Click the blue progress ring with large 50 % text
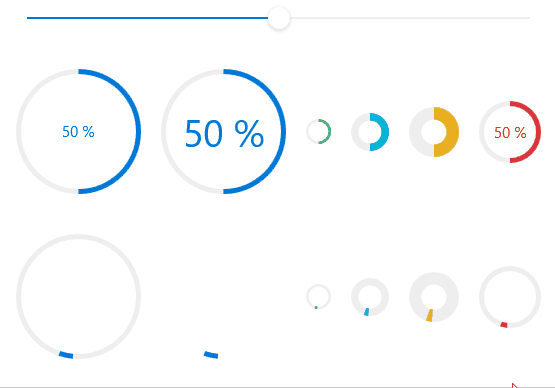 tap(224, 131)
